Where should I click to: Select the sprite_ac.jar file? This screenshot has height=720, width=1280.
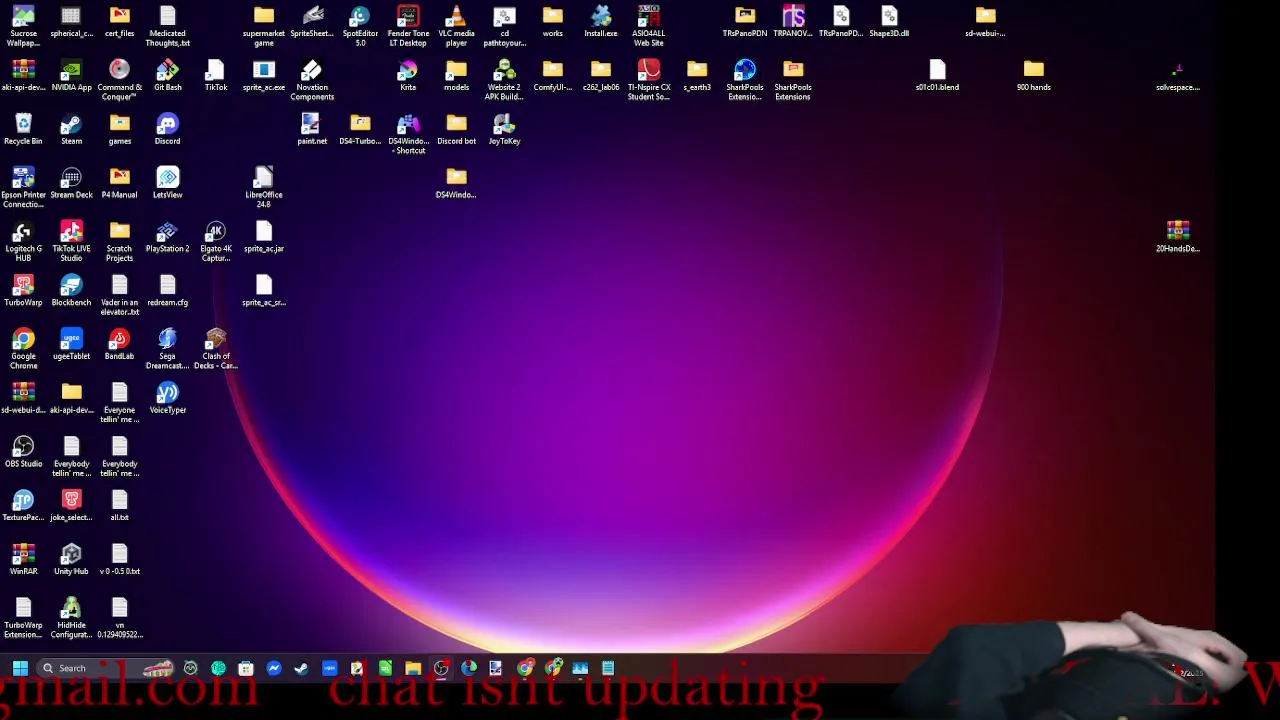click(x=264, y=237)
